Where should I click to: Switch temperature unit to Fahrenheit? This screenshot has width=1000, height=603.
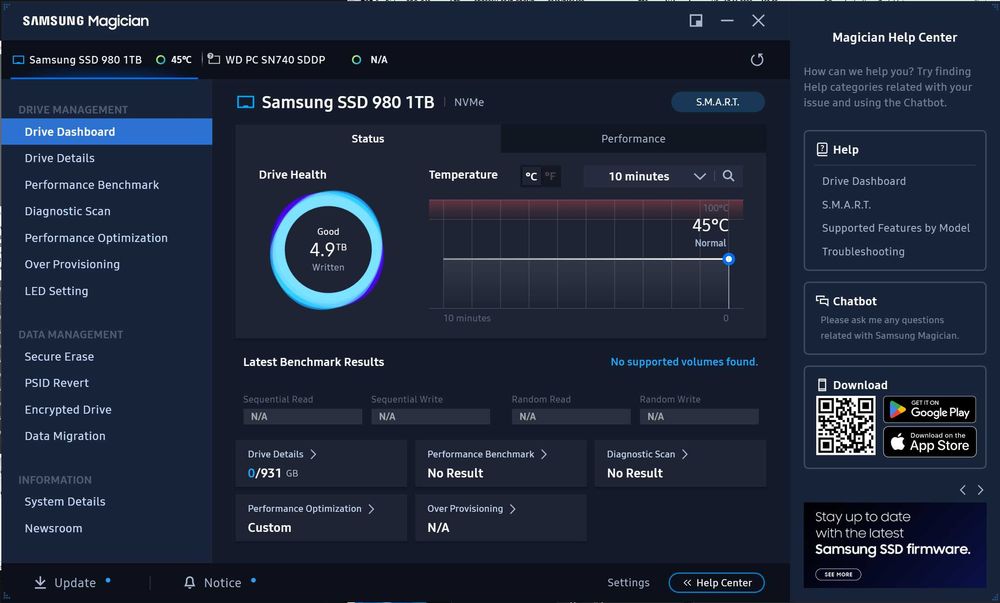[x=550, y=177]
